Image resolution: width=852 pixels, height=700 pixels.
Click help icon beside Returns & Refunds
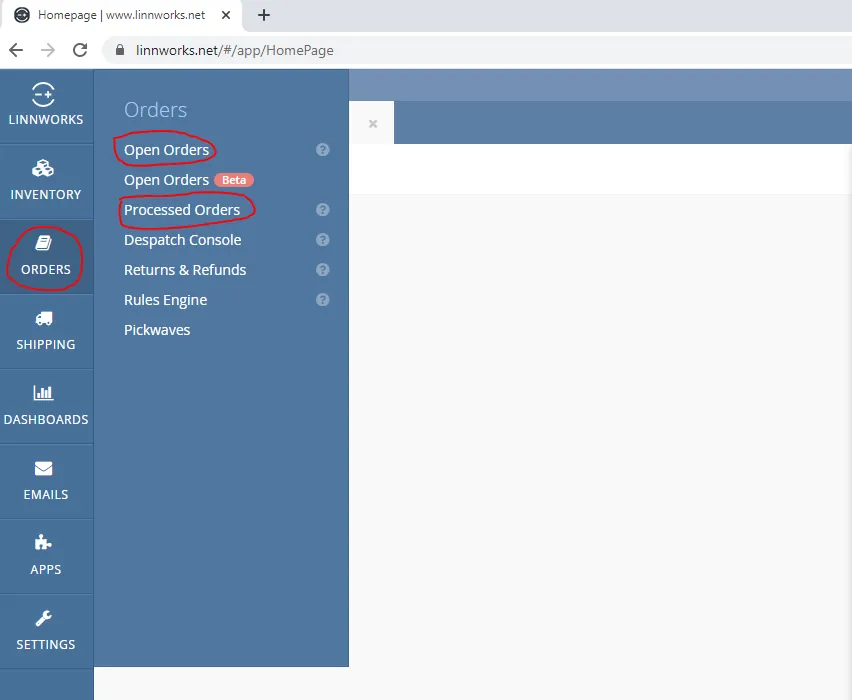point(323,270)
